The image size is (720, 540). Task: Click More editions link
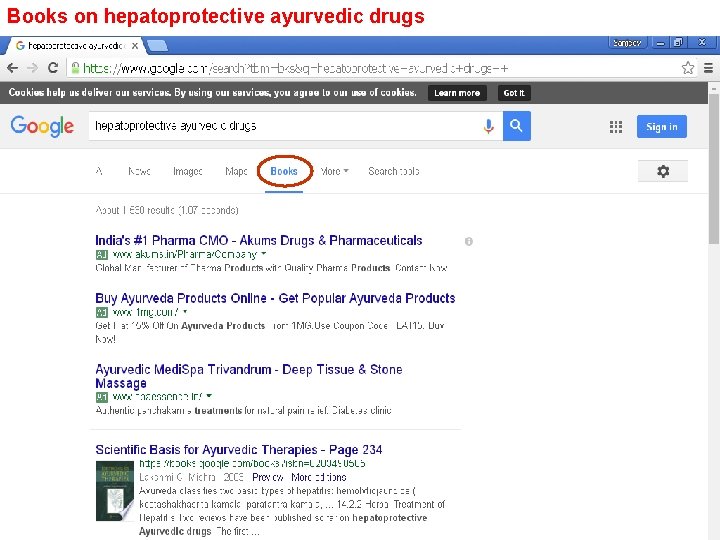click(x=319, y=477)
